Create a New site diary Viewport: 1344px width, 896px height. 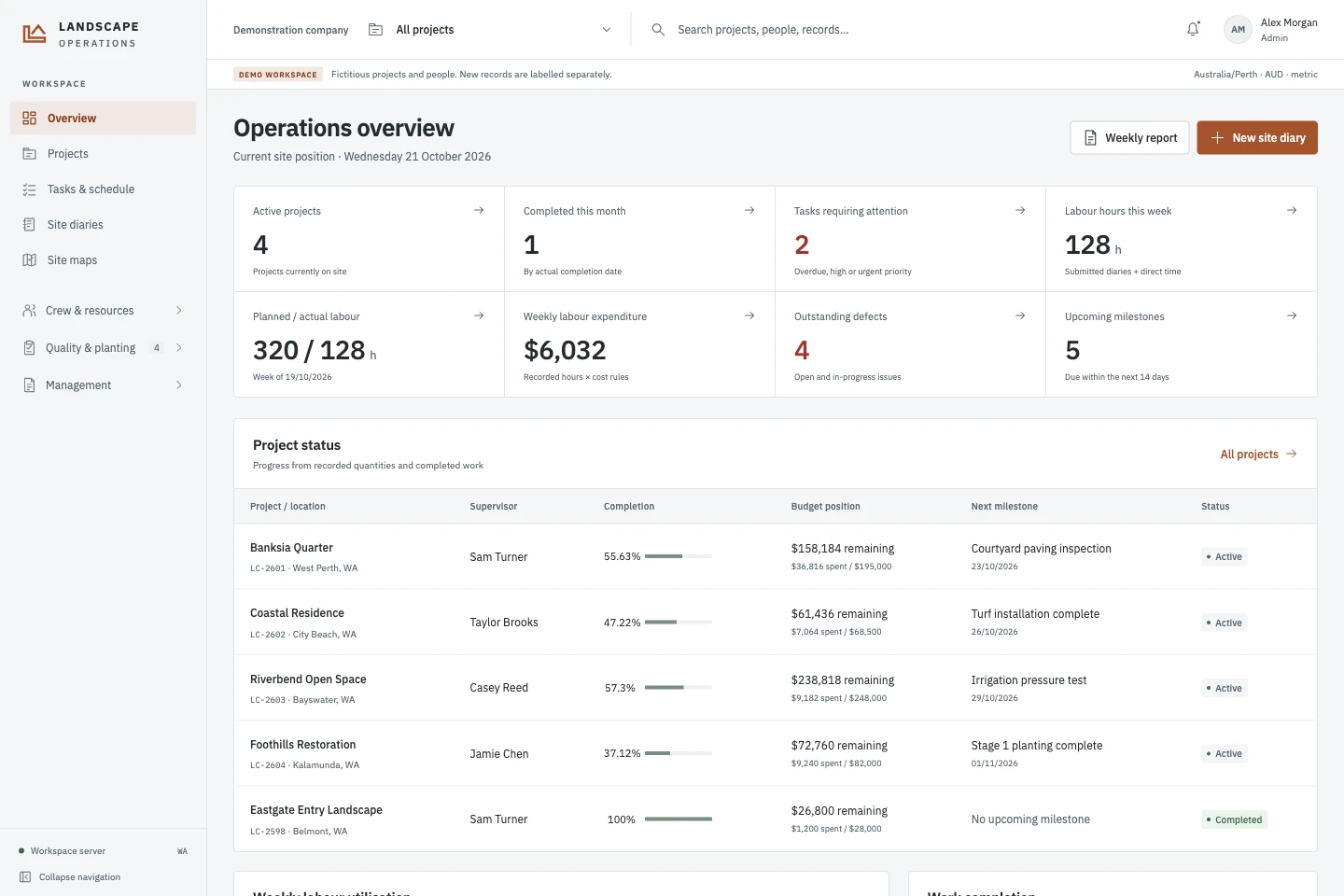(x=1257, y=138)
